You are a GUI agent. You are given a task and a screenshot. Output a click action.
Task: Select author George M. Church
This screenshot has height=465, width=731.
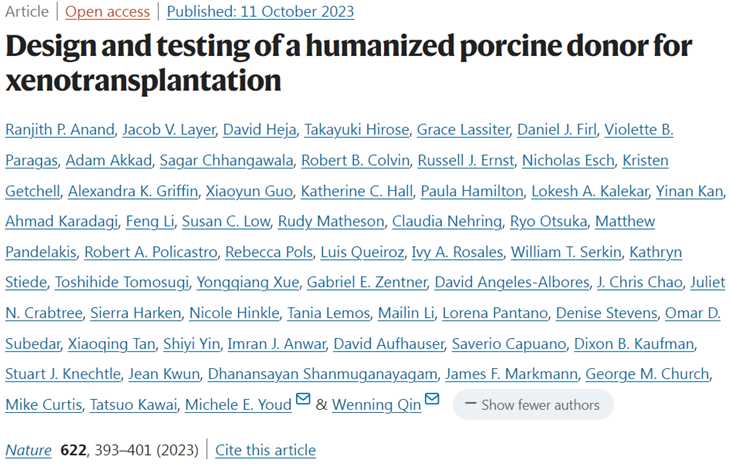647,374
